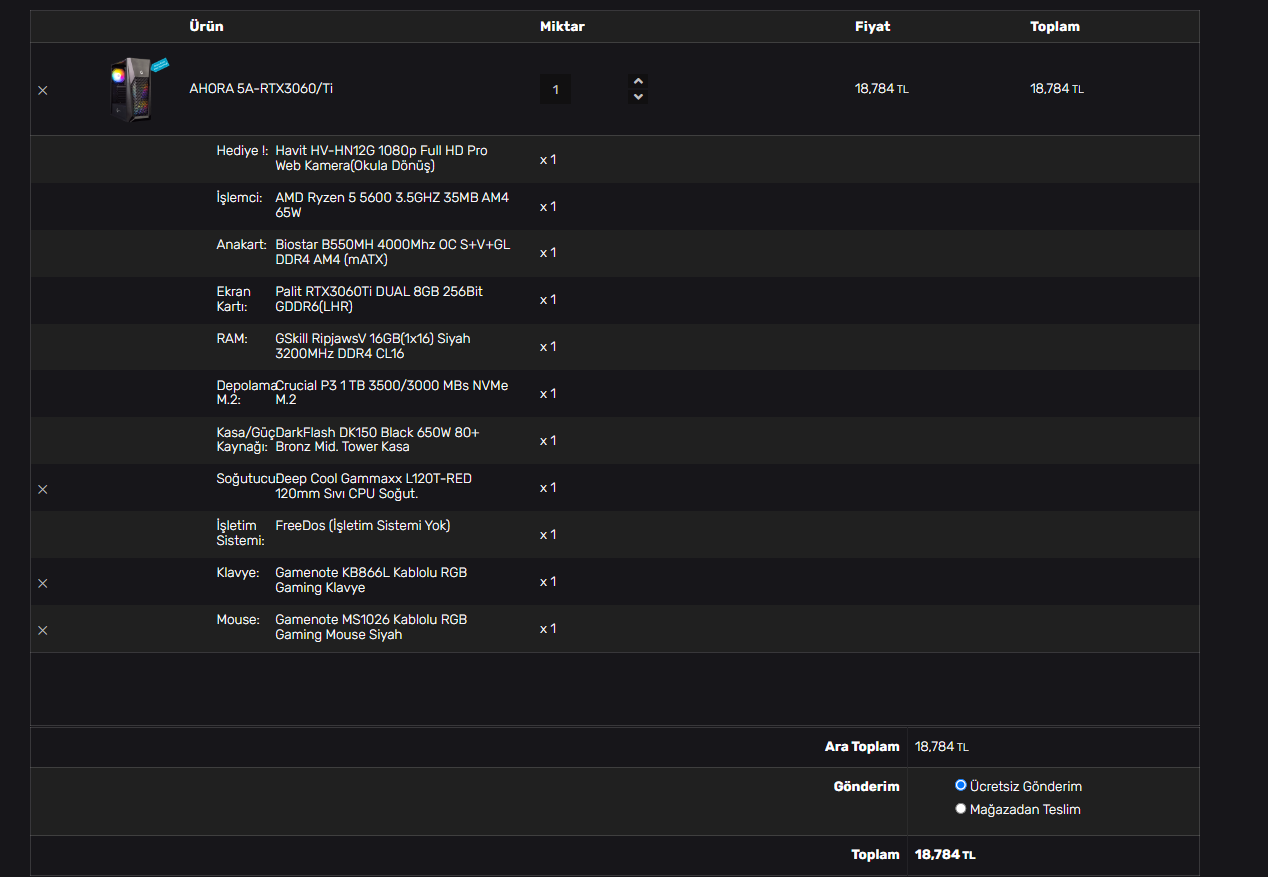Select the Ücretsiz Gönderim shipping option
Viewport: 1268px width, 877px height.
click(x=961, y=786)
